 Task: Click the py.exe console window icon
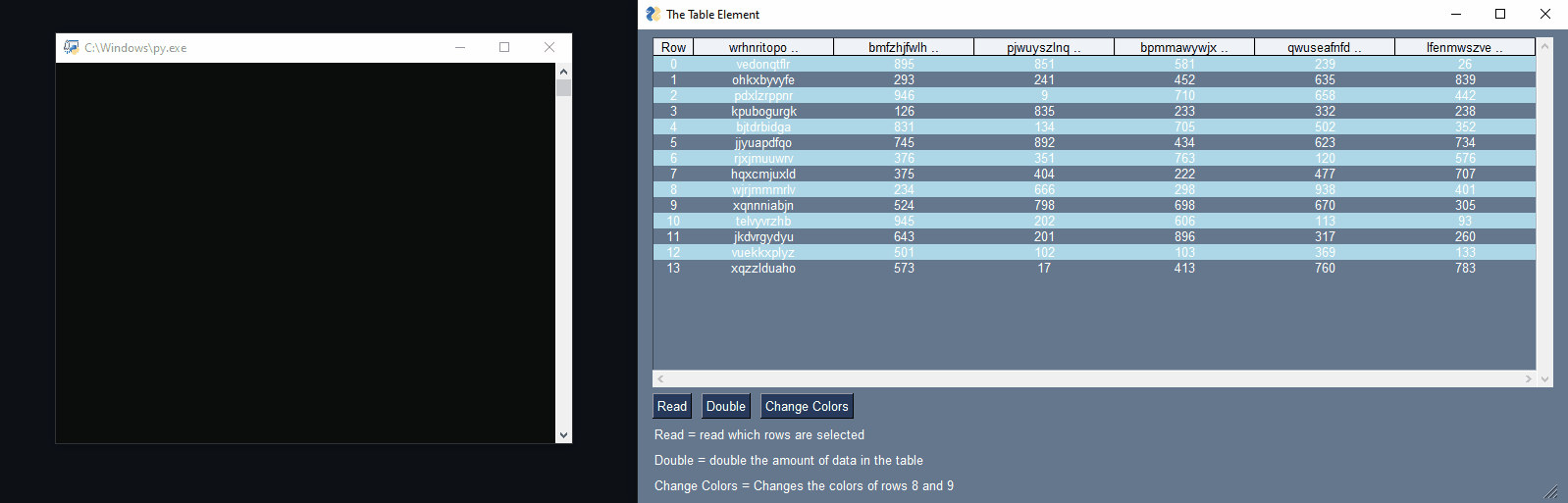71,47
